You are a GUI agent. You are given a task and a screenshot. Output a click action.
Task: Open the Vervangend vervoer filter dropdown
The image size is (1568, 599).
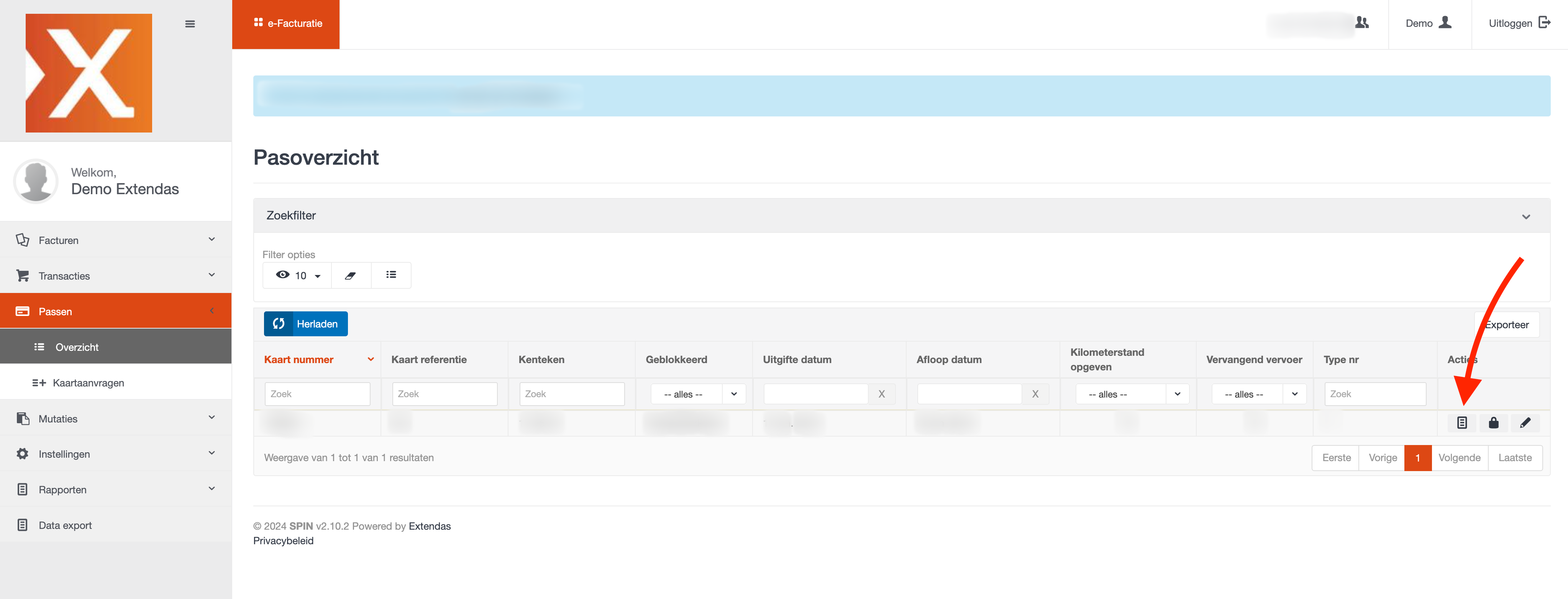(x=1258, y=394)
